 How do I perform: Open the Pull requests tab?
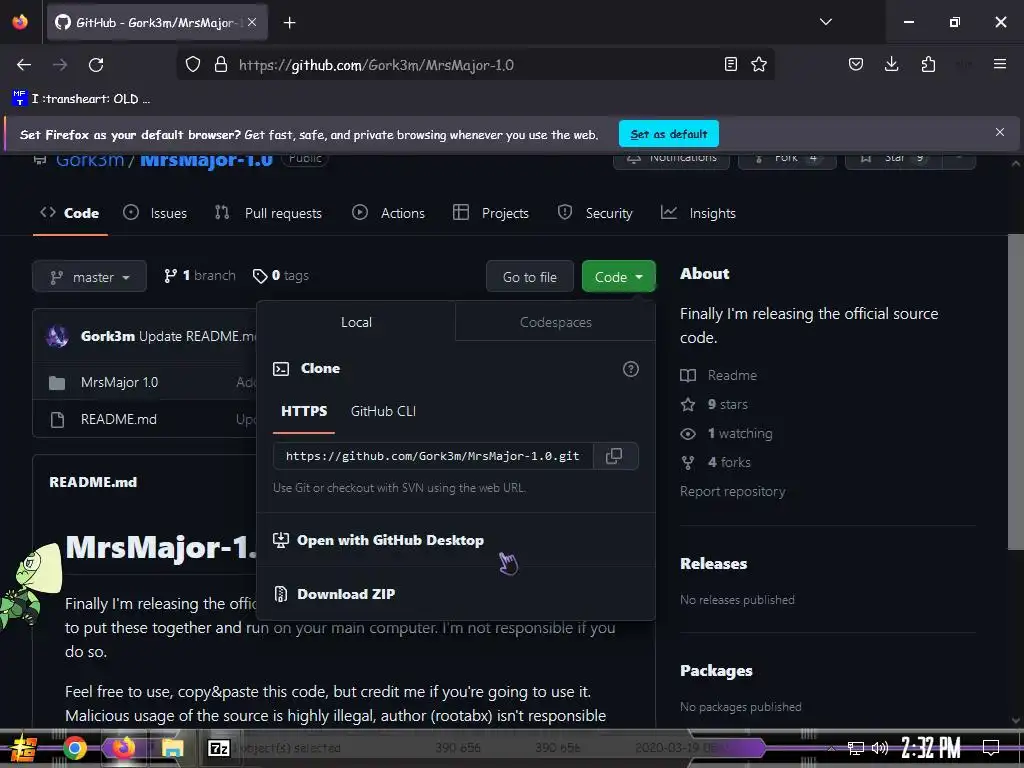[x=268, y=213]
